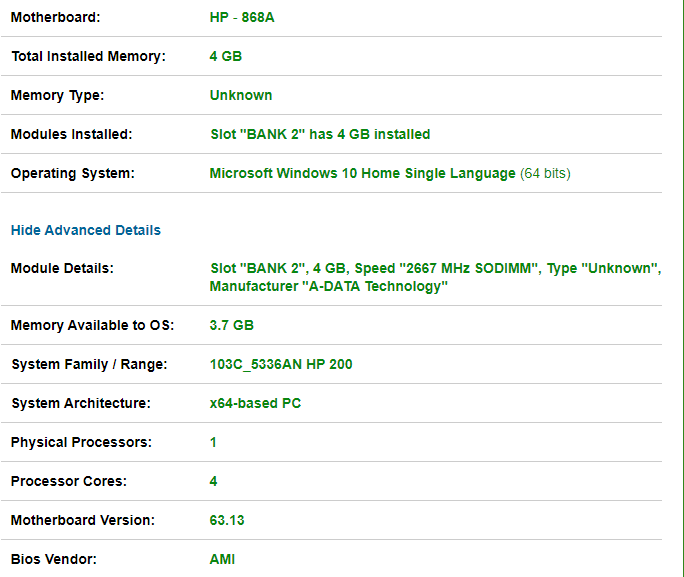The width and height of the screenshot is (684, 577).
Task: Select the HP - 868A motherboard value
Action: pos(242,17)
